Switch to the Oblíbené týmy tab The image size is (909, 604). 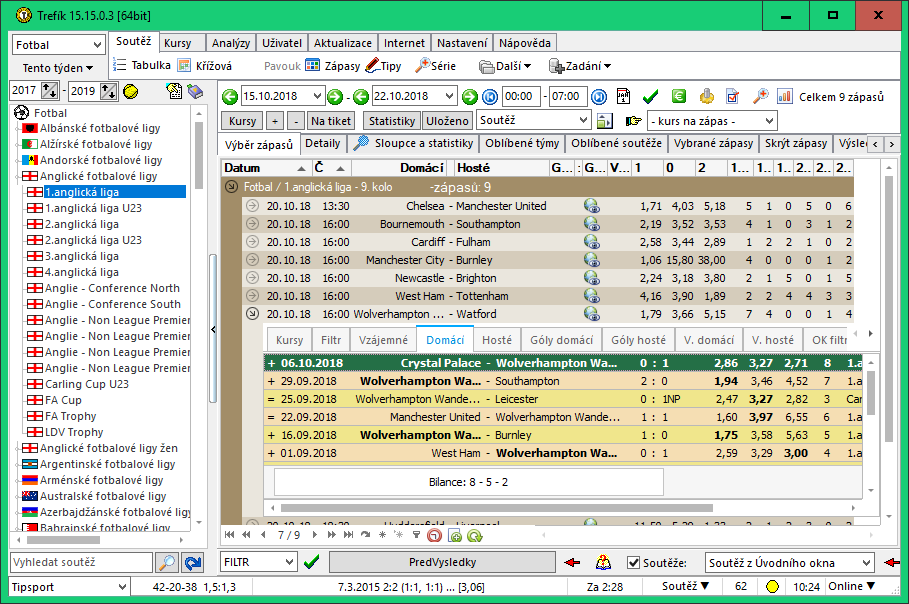click(522, 143)
